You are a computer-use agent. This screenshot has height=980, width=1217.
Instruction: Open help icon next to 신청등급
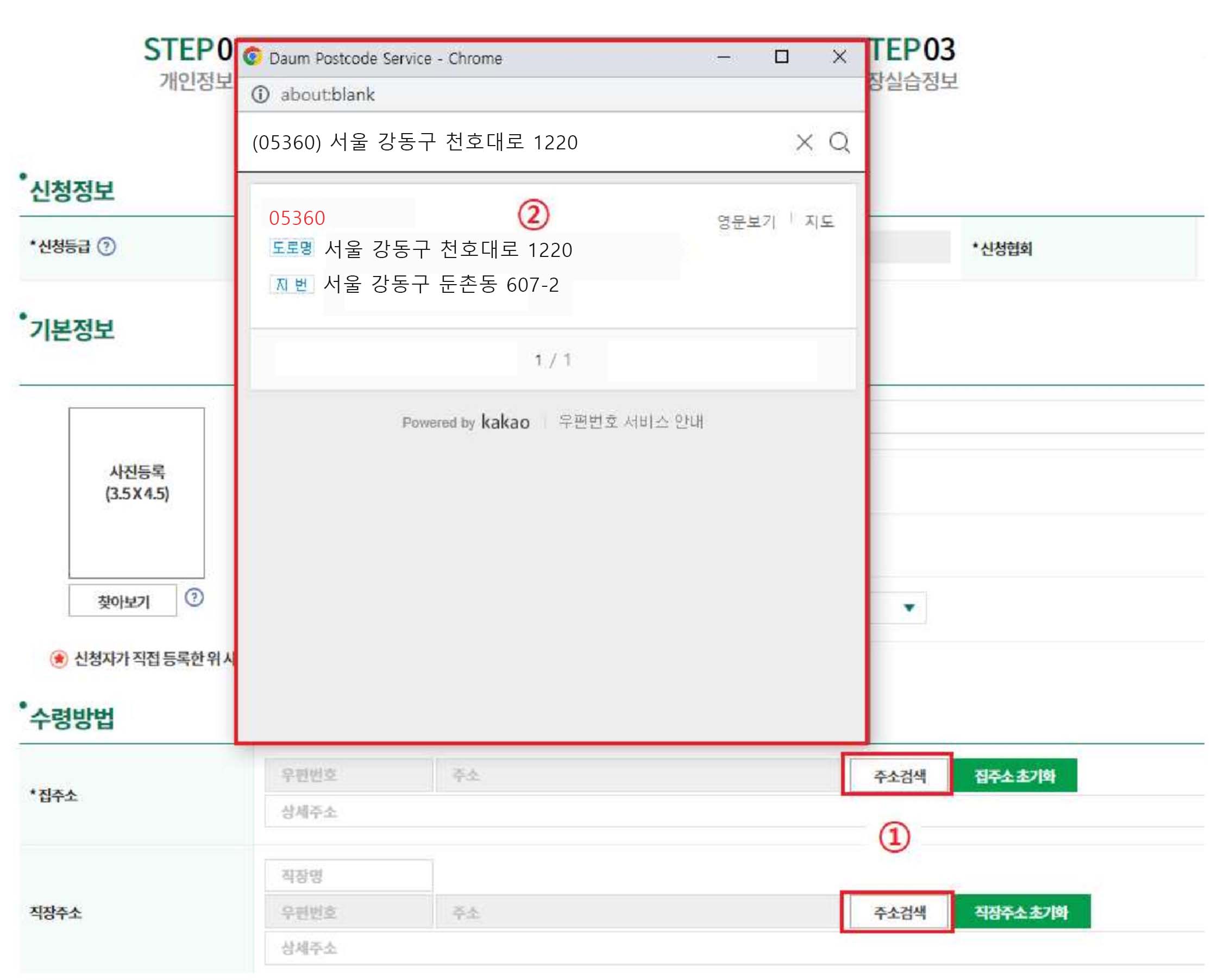106,247
